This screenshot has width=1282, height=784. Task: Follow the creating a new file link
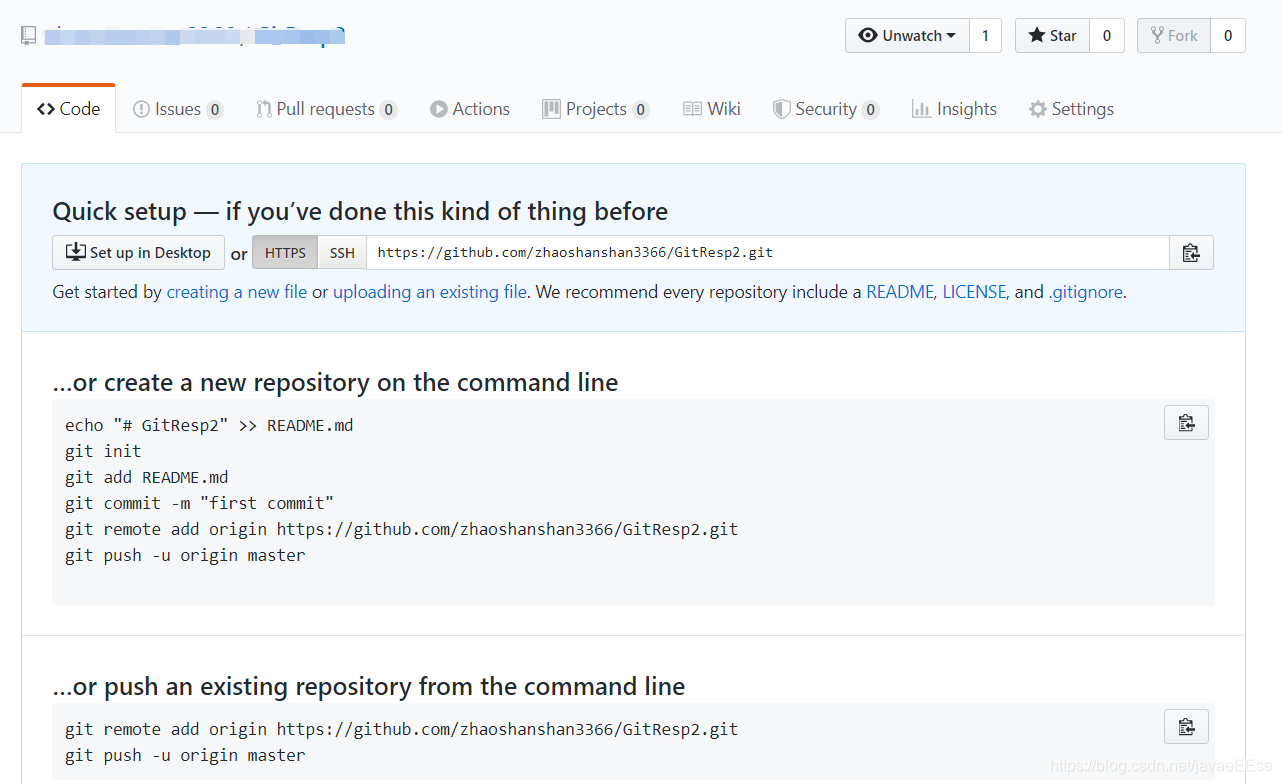[x=237, y=292]
